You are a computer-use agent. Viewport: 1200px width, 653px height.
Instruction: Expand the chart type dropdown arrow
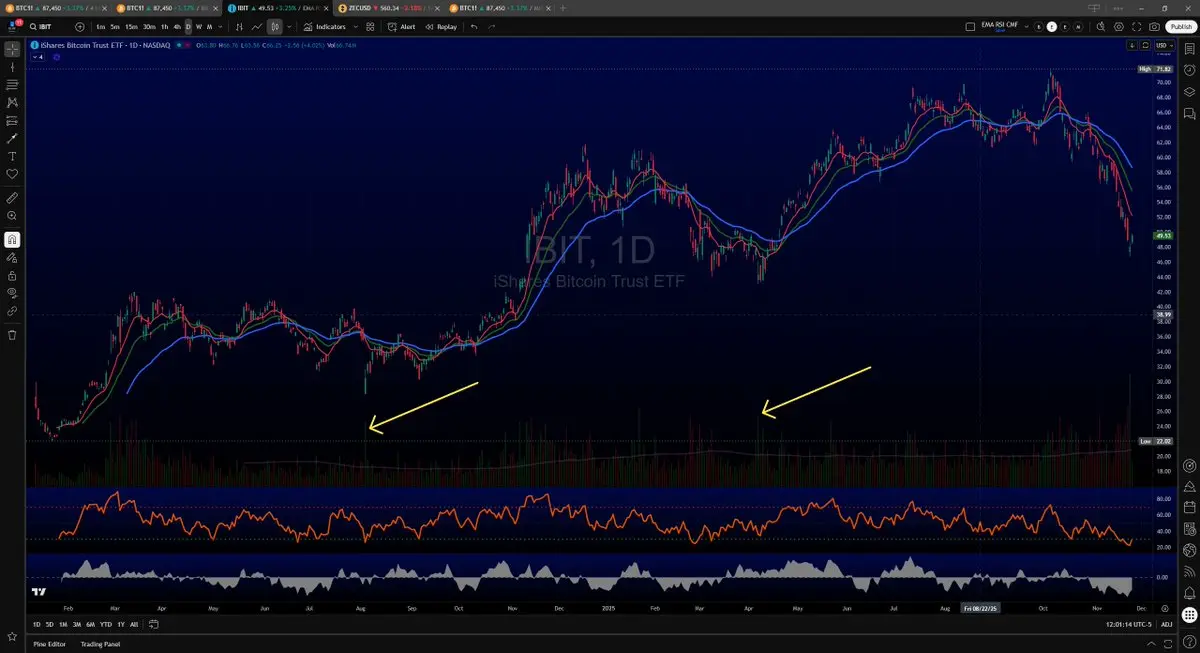click(289, 27)
